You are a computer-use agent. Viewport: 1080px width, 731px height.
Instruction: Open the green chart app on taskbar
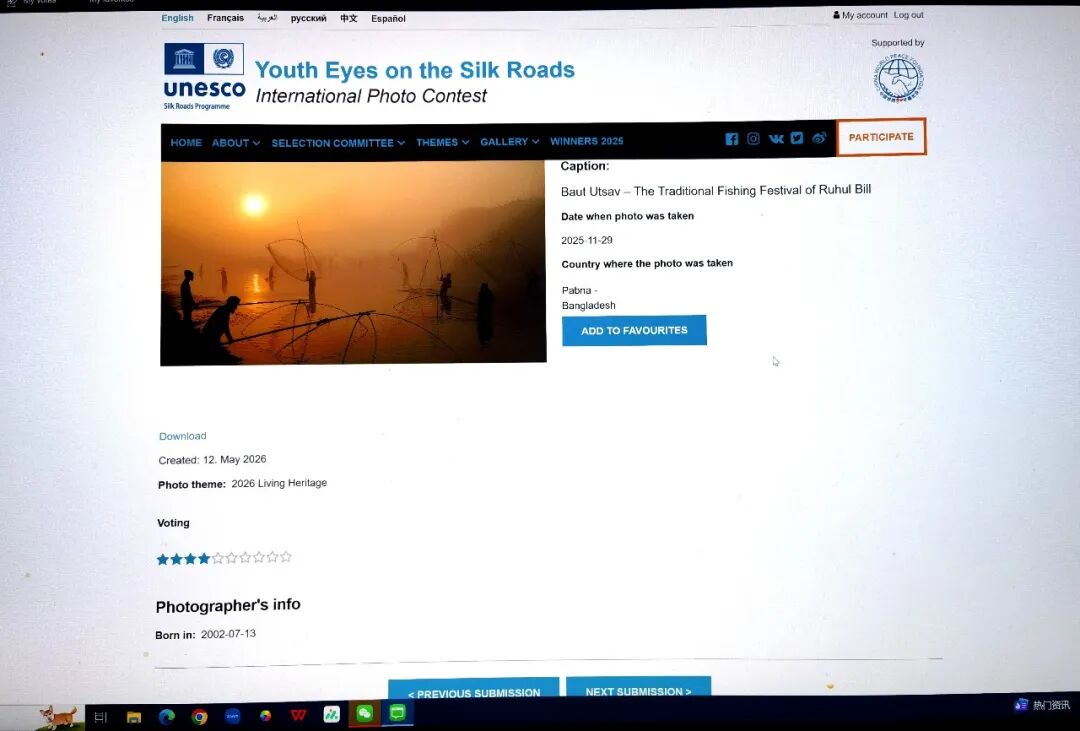click(x=331, y=714)
